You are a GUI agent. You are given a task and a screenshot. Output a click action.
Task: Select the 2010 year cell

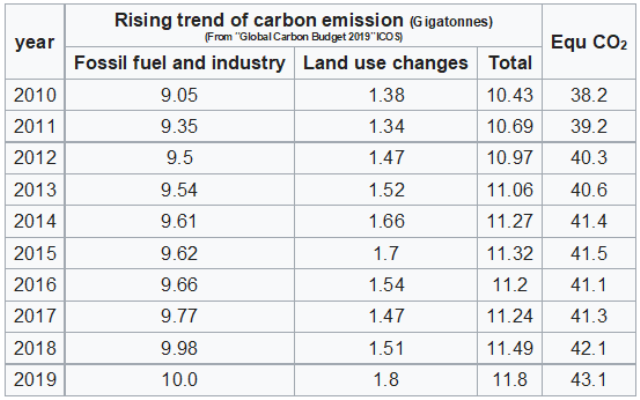point(35,96)
